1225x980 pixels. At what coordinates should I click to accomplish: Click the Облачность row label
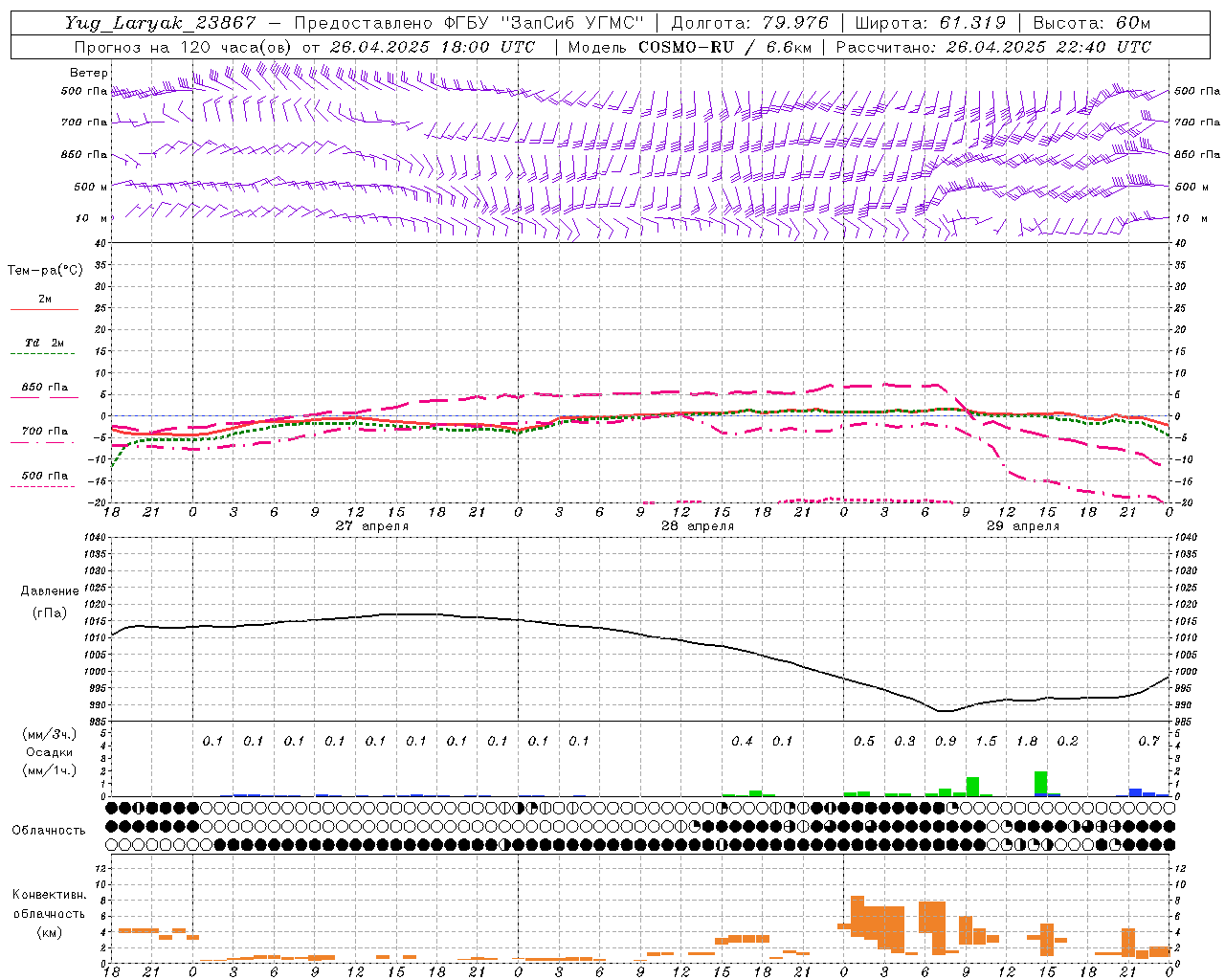(x=49, y=830)
